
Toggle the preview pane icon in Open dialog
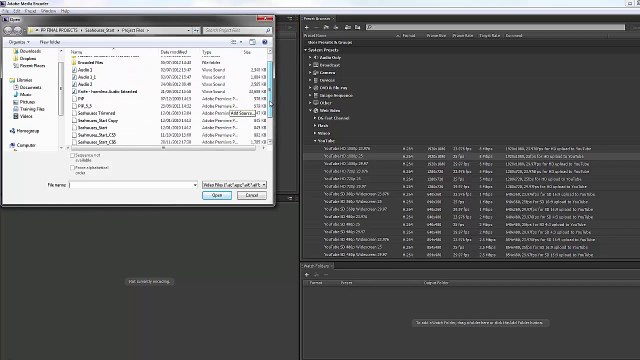[252, 42]
